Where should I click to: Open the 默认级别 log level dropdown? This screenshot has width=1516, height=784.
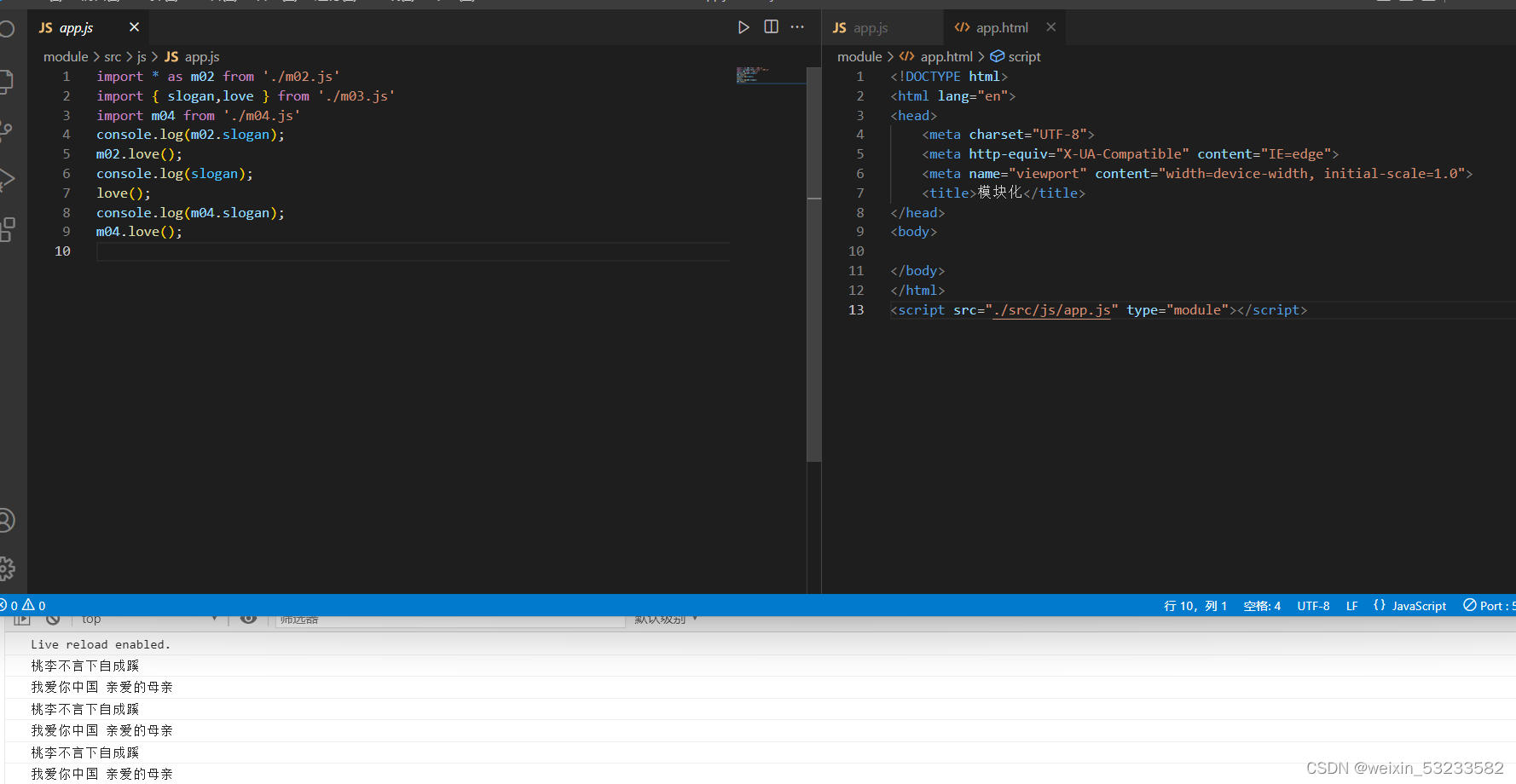tap(665, 619)
